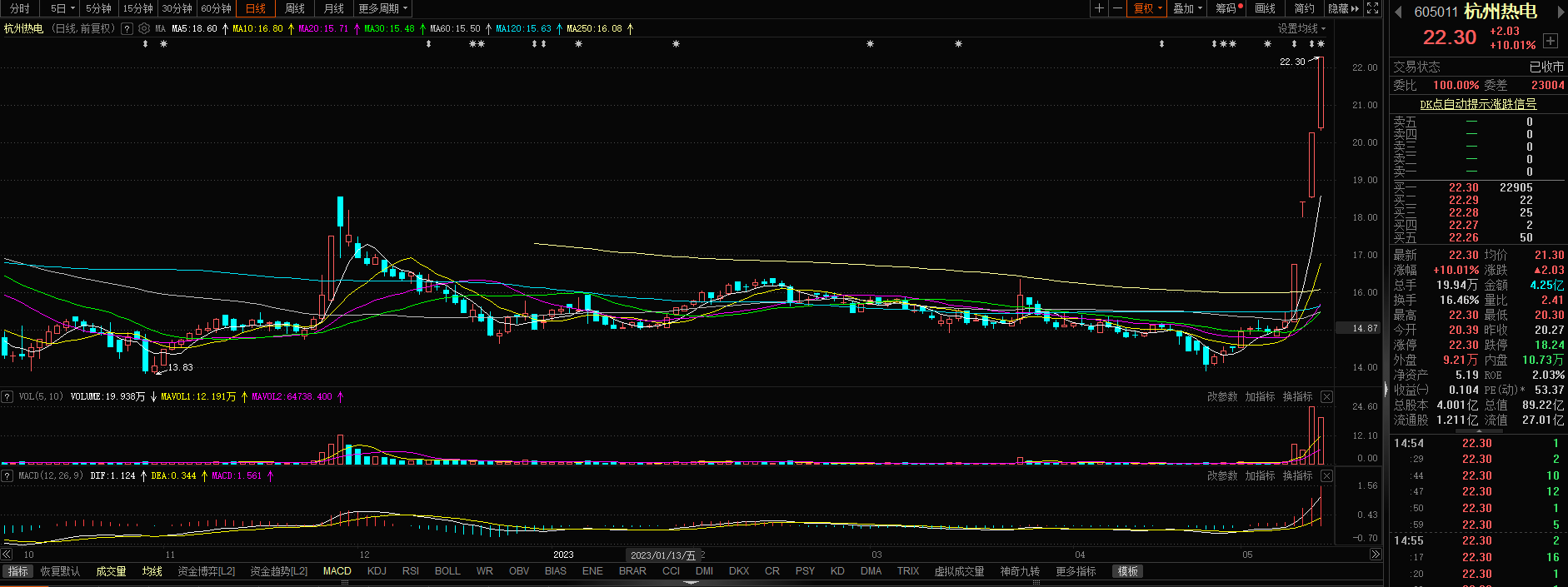This screenshot has width=1568, height=587.
Task: Select the KDJ indicator
Action: point(377,571)
